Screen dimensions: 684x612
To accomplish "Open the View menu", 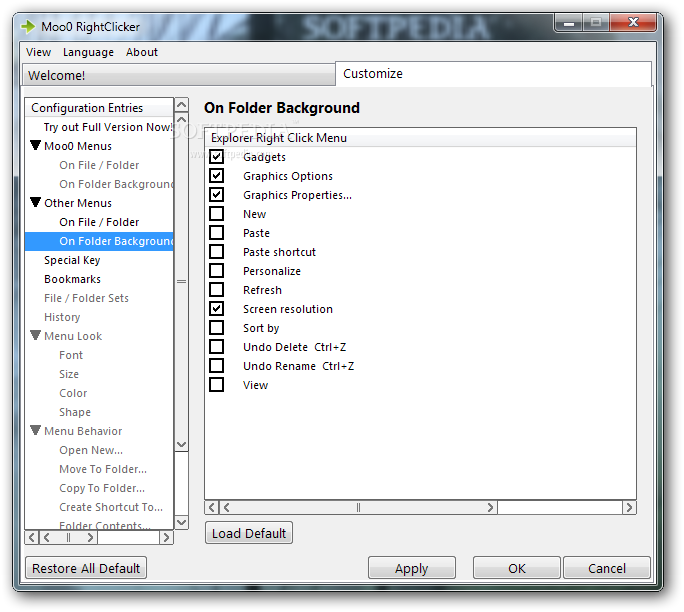I will tap(38, 52).
